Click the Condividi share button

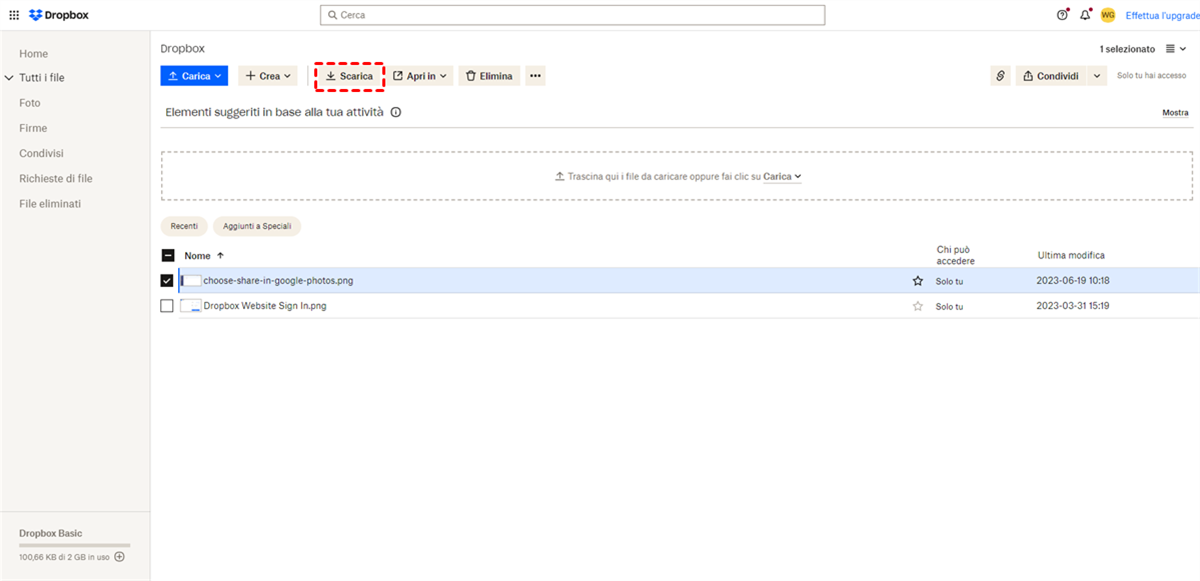click(1051, 76)
